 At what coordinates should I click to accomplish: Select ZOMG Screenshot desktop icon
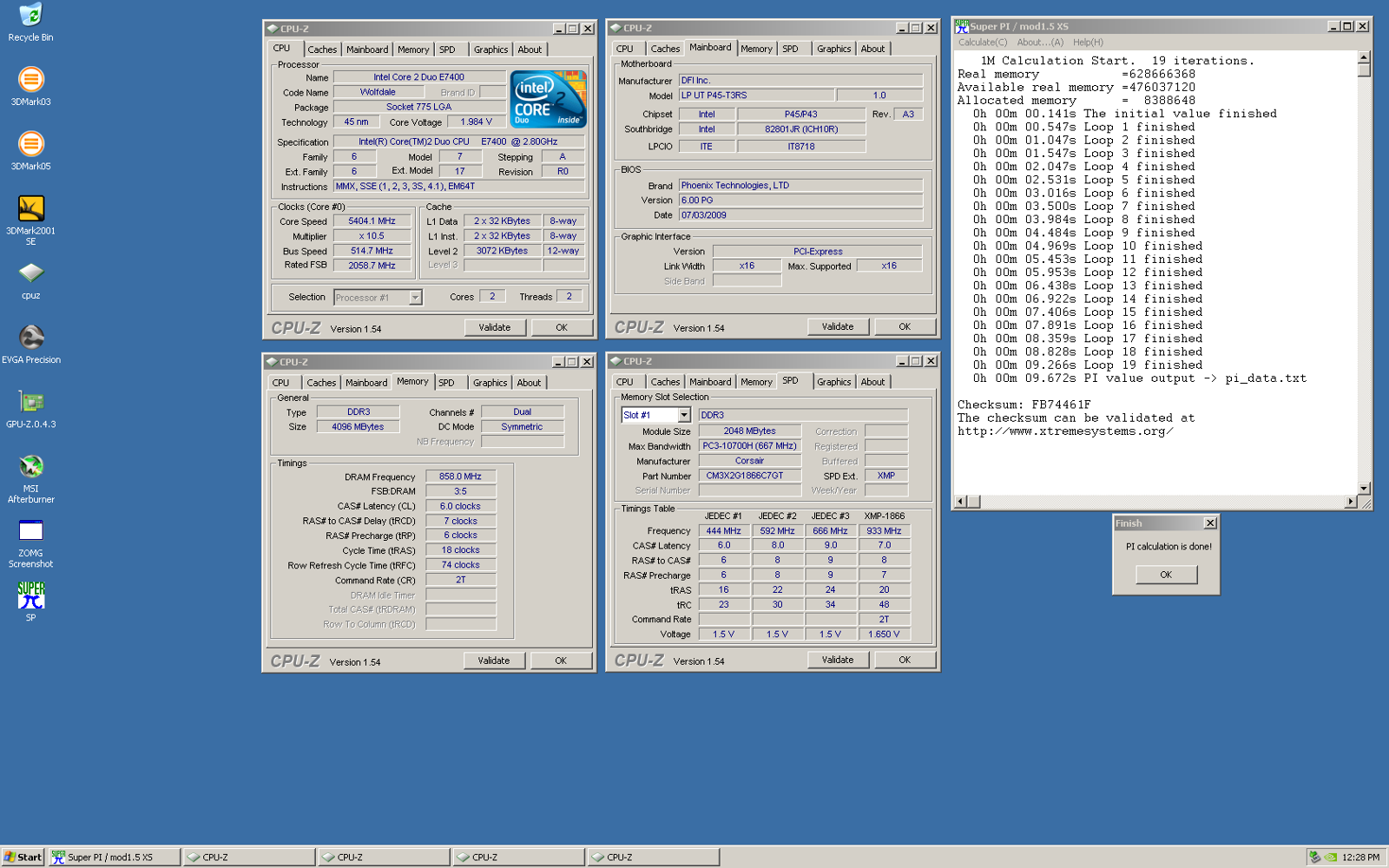[x=30, y=542]
